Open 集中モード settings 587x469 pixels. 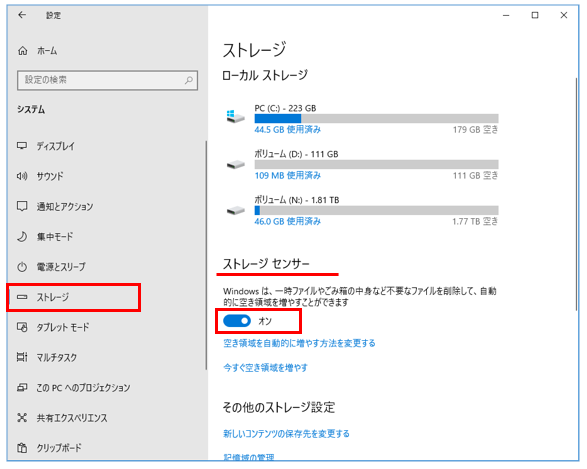[55, 237]
